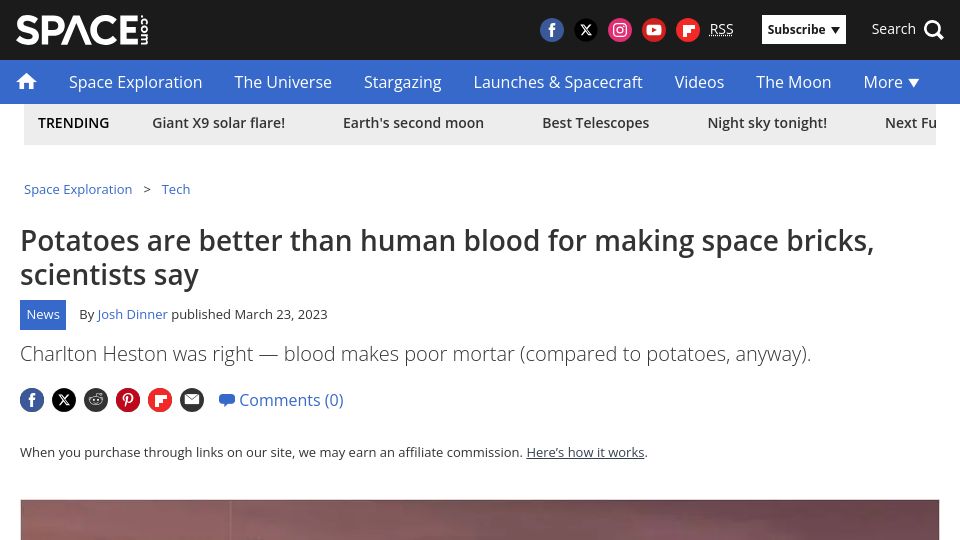Click the article hero image

[x=479, y=520]
